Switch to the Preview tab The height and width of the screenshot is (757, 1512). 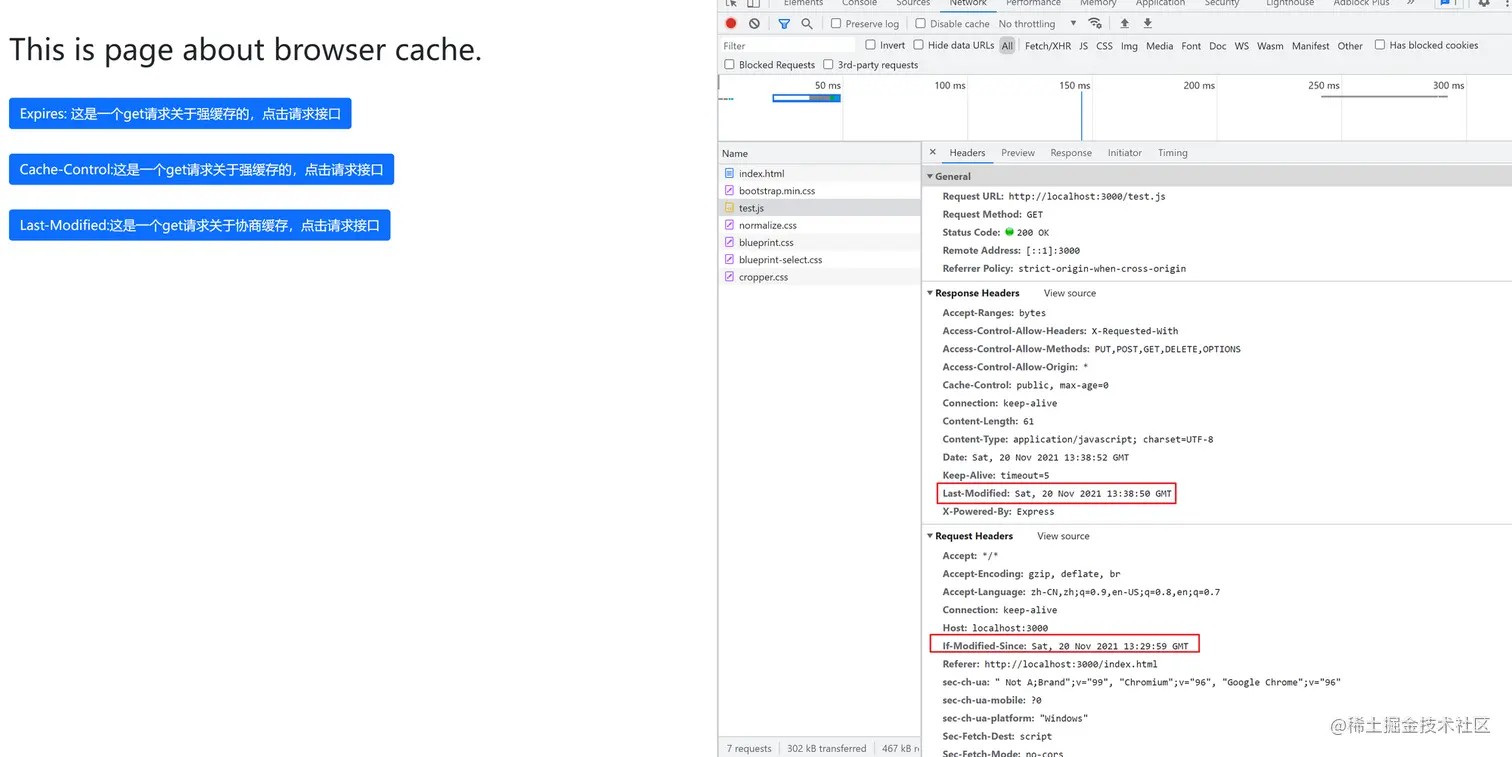(x=1018, y=153)
